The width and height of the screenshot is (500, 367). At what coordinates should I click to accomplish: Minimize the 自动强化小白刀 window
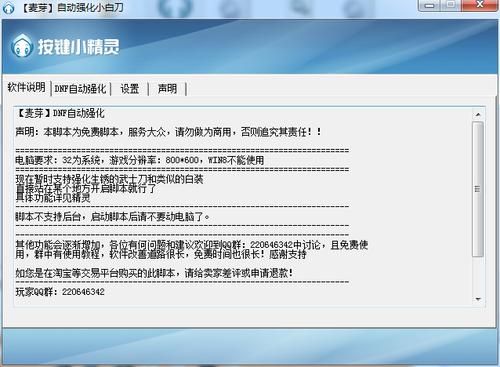(x=430, y=5)
